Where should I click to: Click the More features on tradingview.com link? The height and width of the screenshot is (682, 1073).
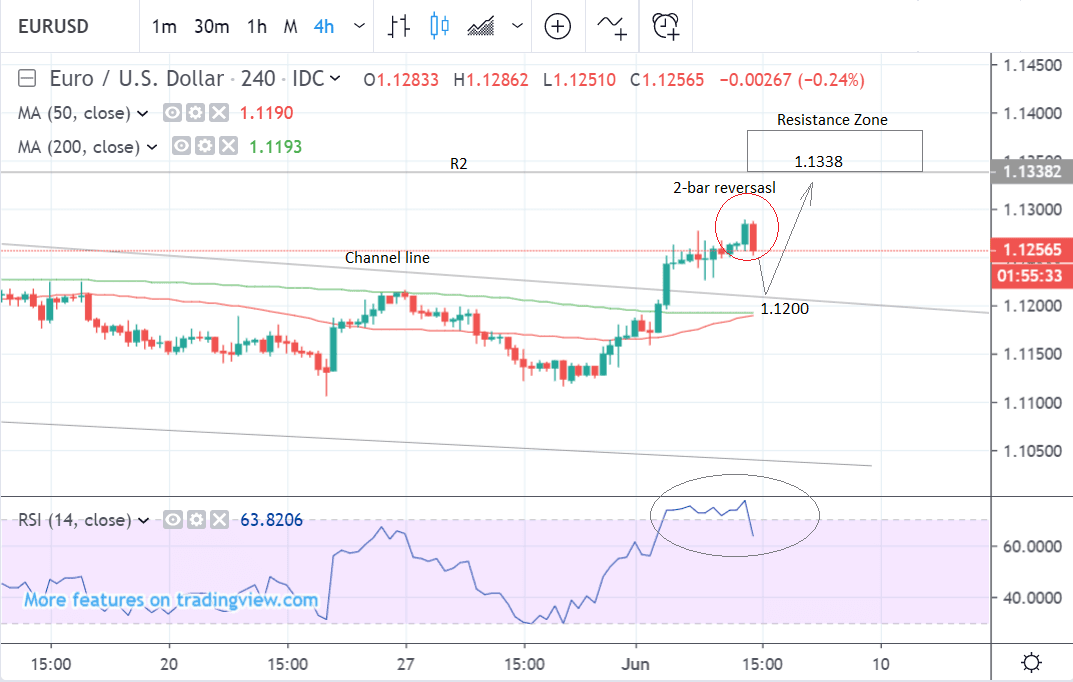tap(171, 600)
